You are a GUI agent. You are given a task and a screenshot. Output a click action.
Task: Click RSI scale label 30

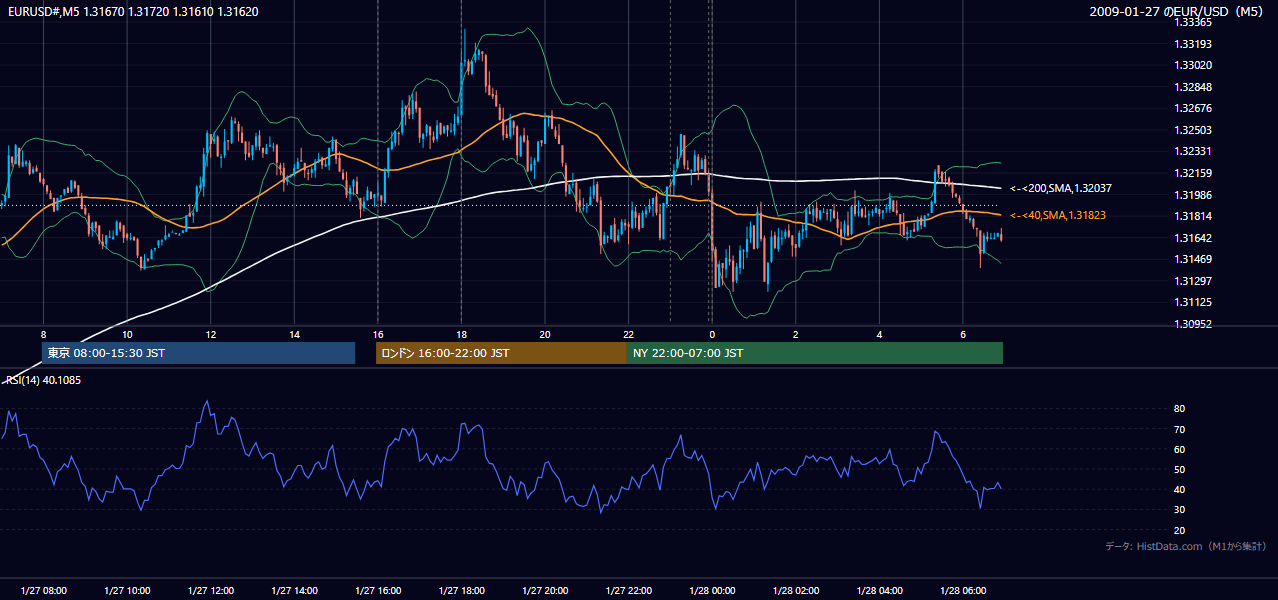[x=1180, y=510]
